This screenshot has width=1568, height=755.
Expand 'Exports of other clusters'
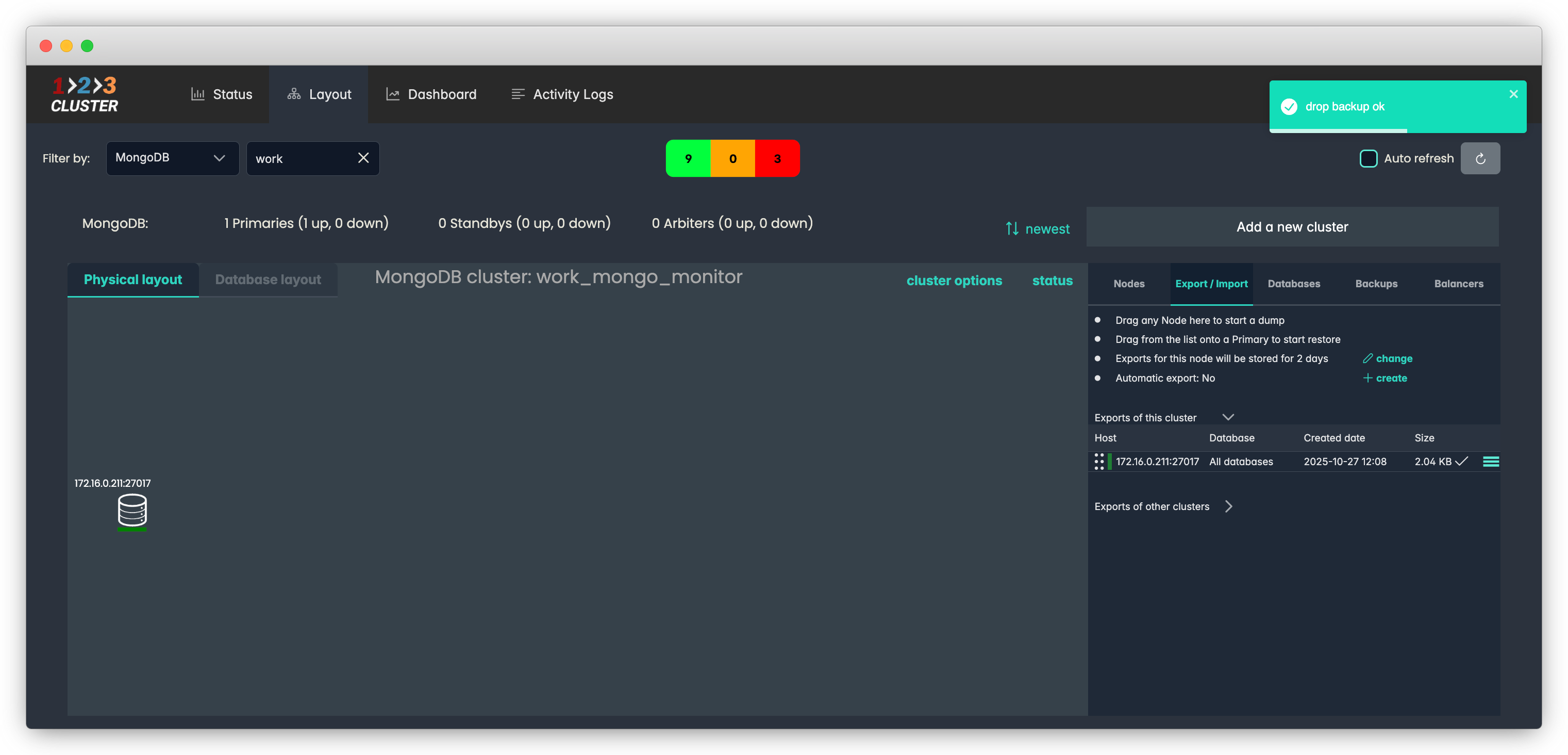click(x=1228, y=506)
